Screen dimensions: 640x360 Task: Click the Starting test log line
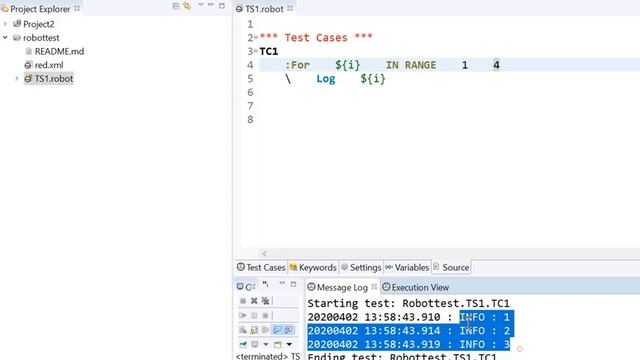[x=408, y=303]
